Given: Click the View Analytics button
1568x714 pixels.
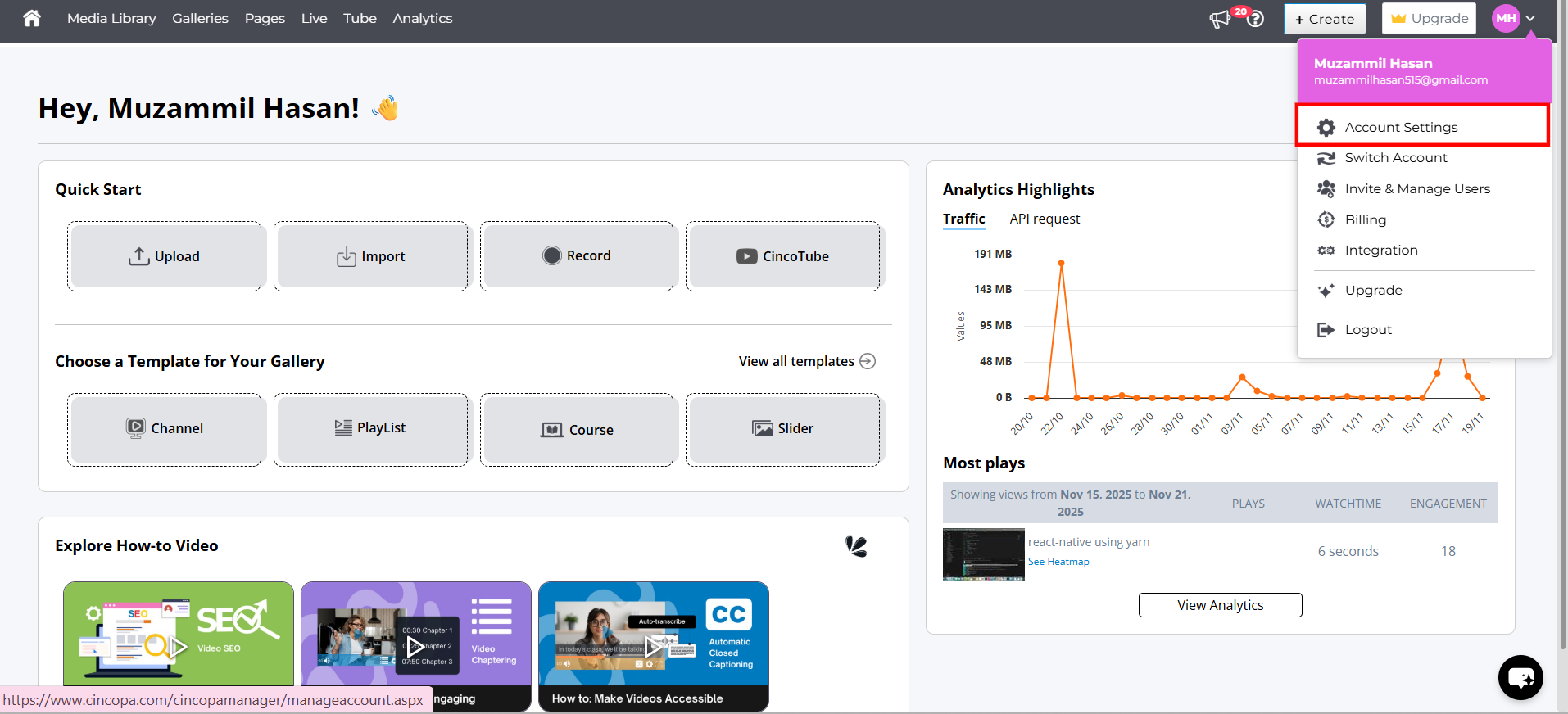Looking at the screenshot, I should 1220,605.
